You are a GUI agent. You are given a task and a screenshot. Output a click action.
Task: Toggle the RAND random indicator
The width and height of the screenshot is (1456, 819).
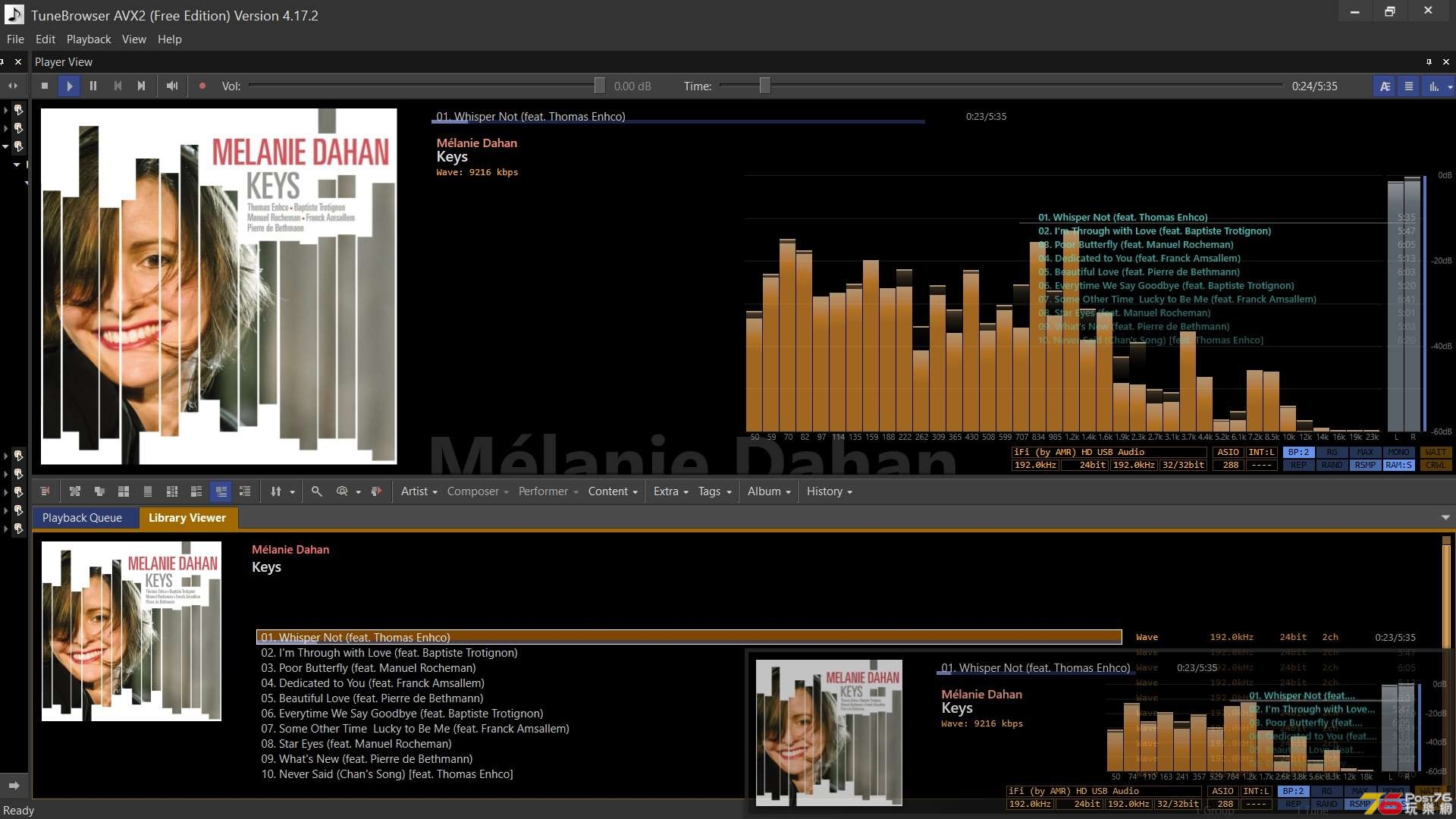1332,466
